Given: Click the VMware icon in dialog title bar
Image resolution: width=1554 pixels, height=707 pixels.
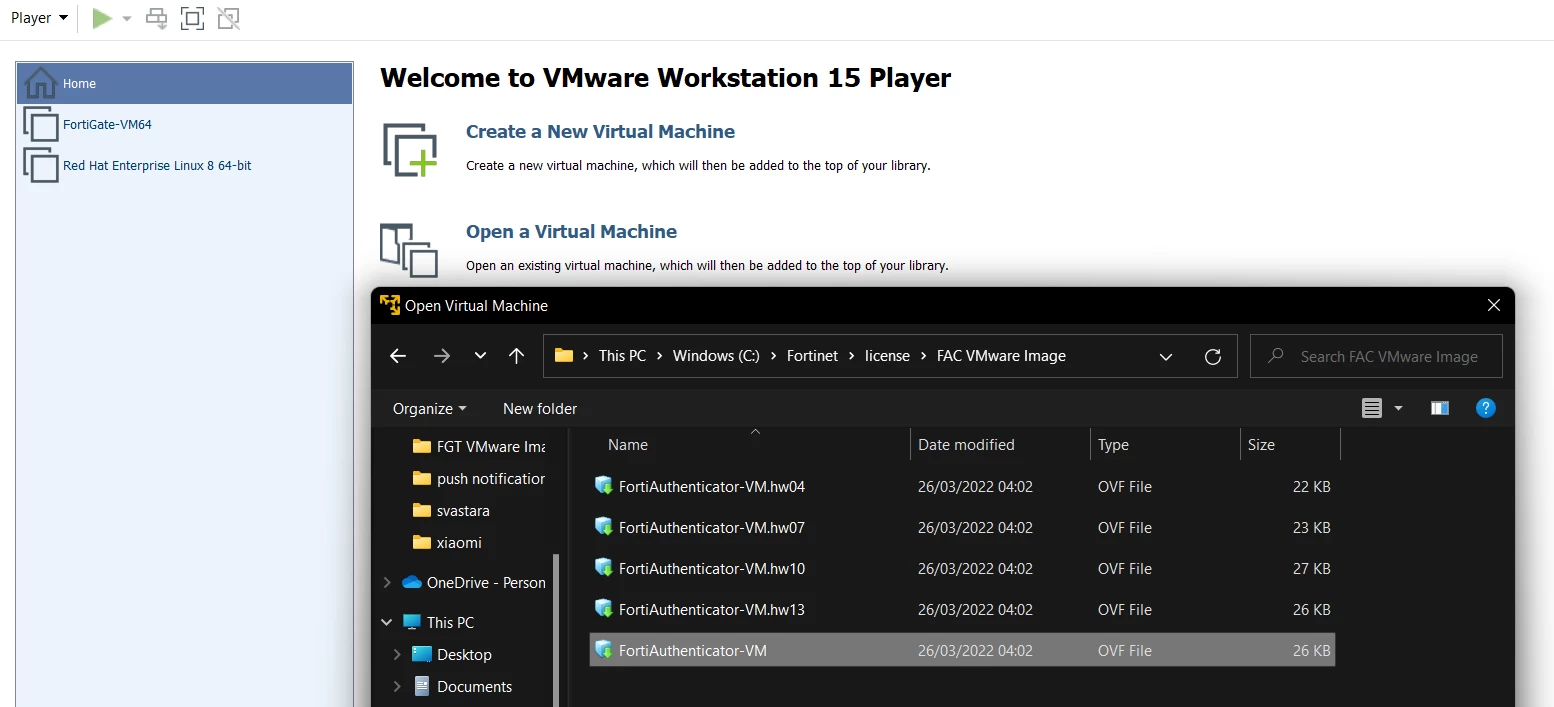Looking at the screenshot, I should point(390,305).
